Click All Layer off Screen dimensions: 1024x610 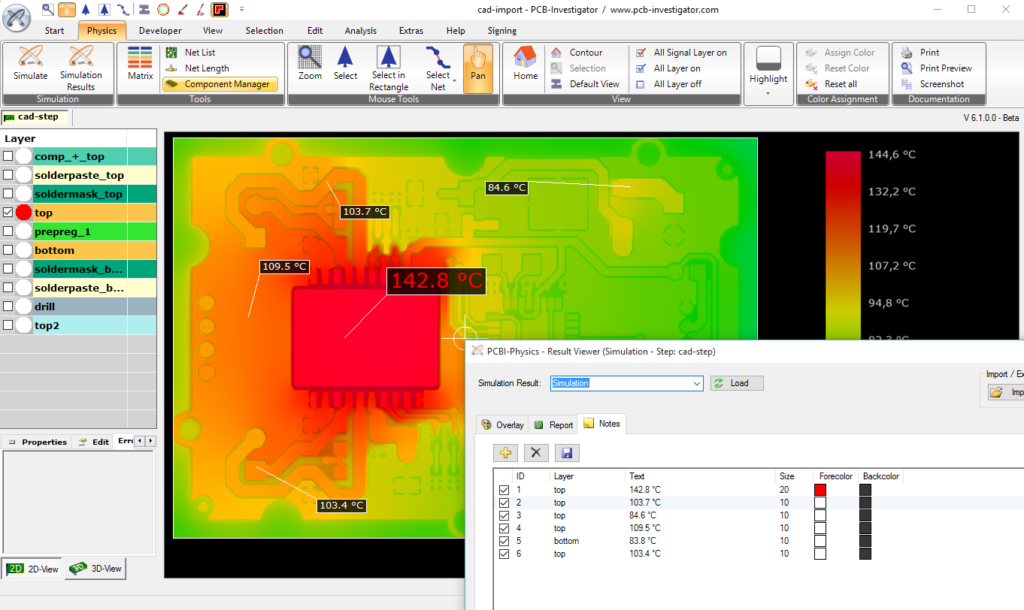(669, 84)
